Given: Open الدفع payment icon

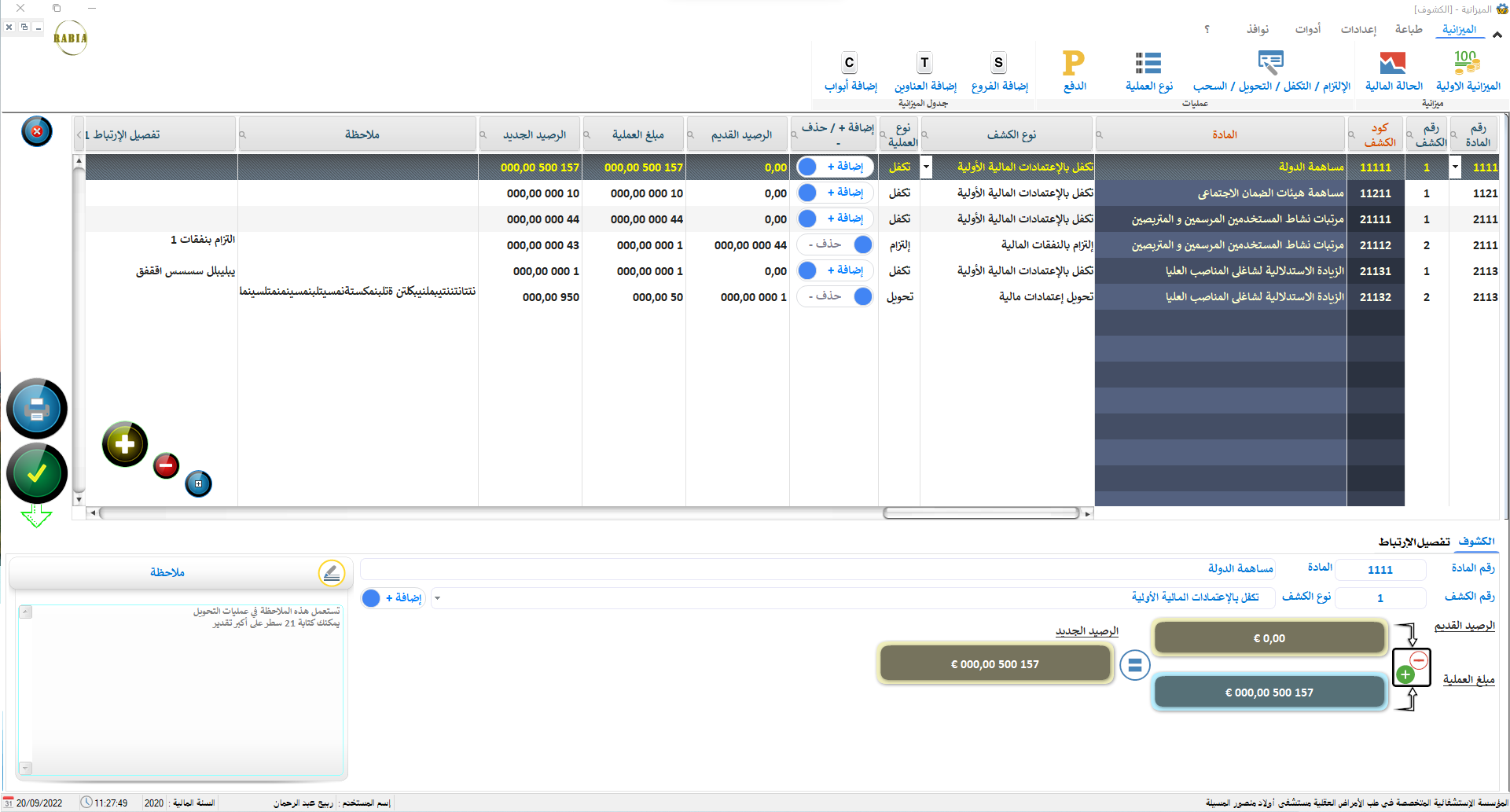Looking at the screenshot, I should [1074, 63].
